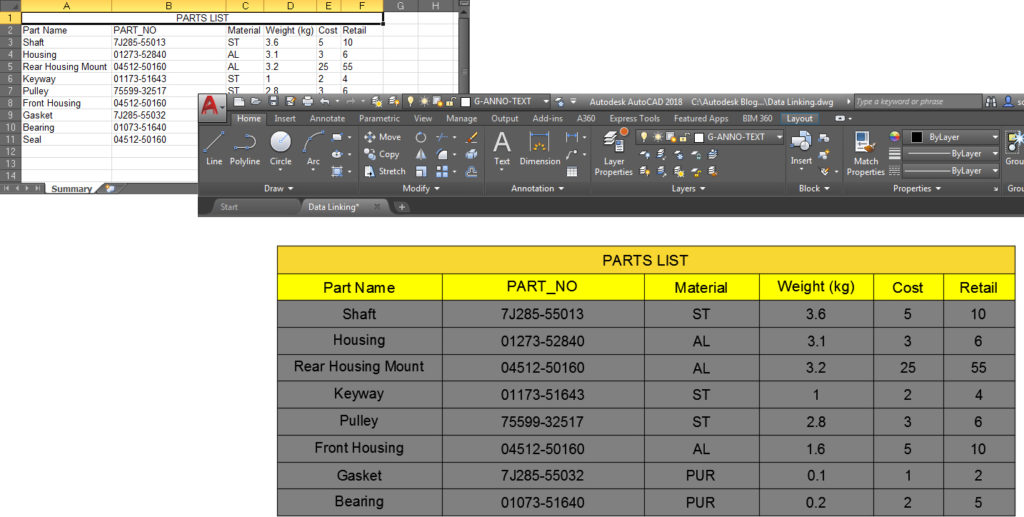Expand the Layers panel
Screen dimensions: 1024x517
[689, 189]
